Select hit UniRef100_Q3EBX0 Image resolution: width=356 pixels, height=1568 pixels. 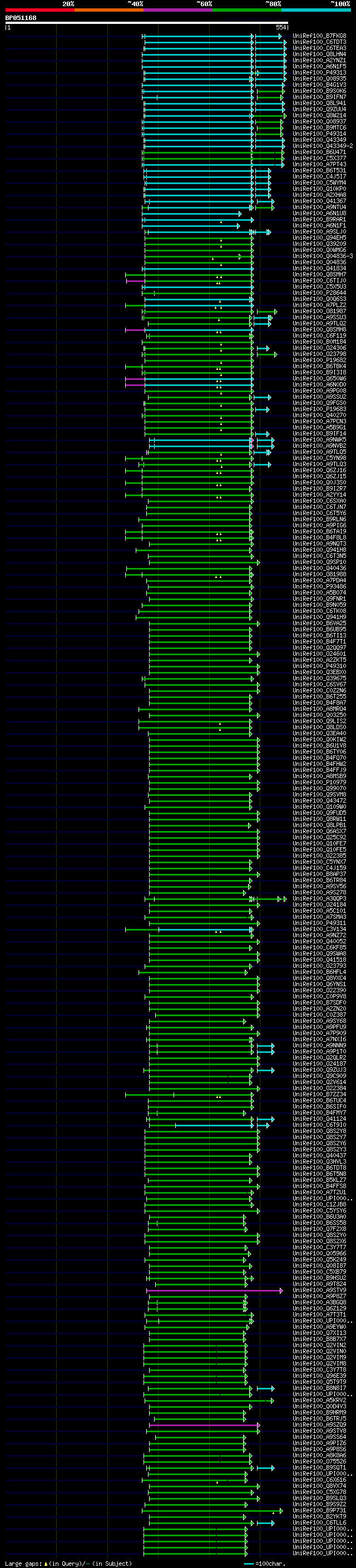coord(319,672)
